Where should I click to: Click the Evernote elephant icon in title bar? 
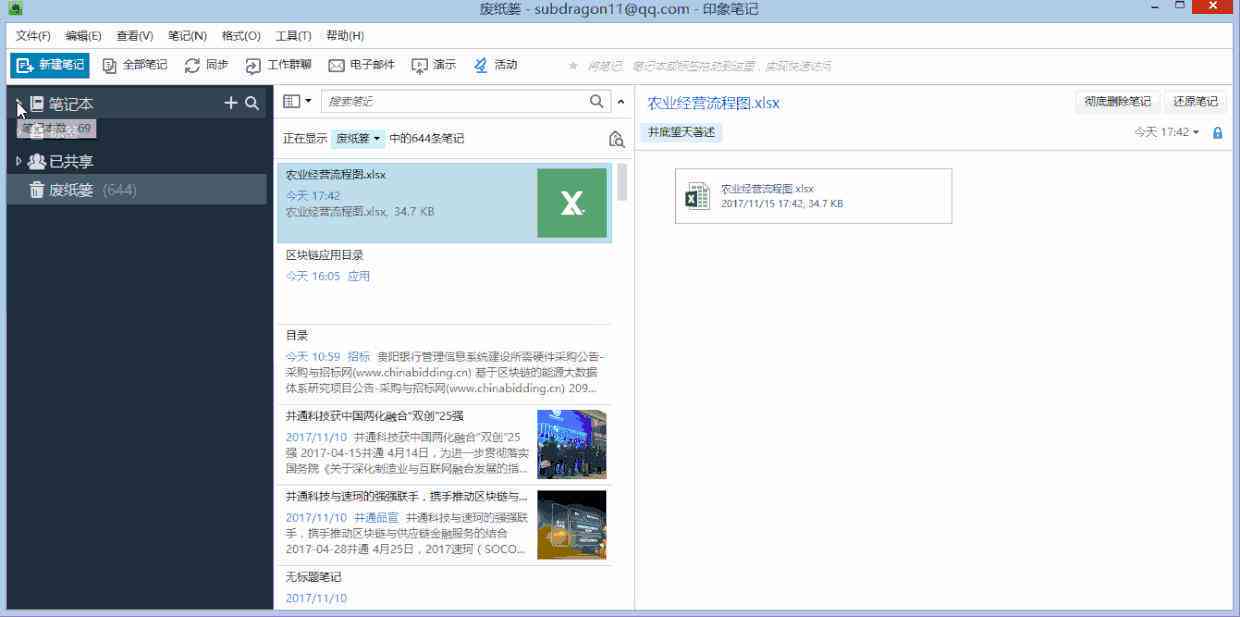15,9
